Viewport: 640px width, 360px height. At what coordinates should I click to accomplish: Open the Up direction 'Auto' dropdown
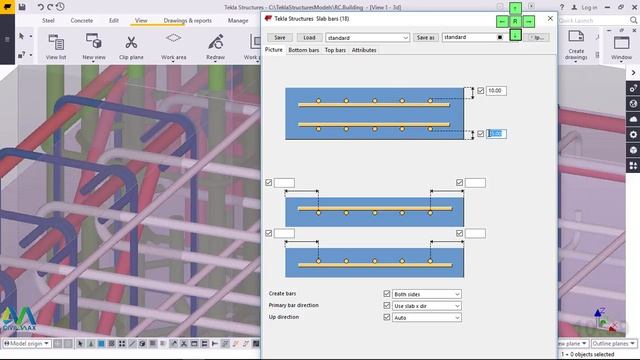[x=427, y=317]
